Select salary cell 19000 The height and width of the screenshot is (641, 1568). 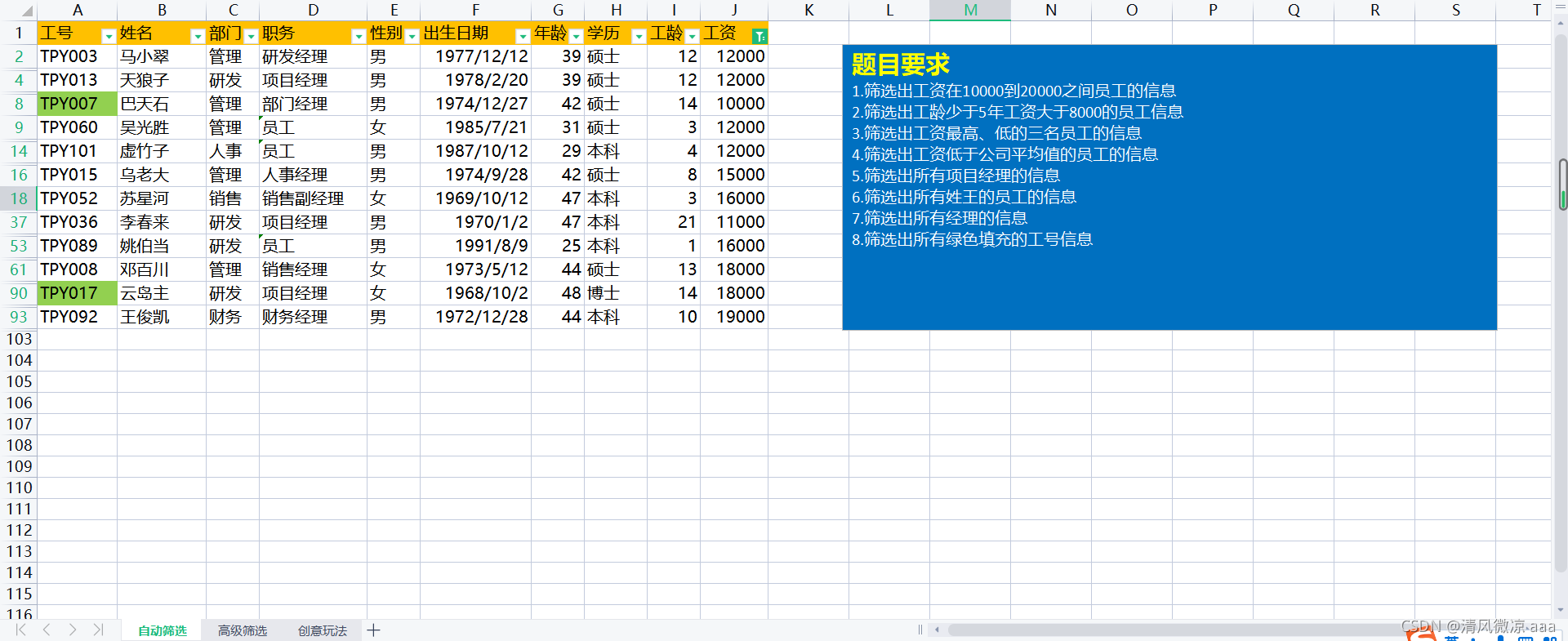(734, 317)
